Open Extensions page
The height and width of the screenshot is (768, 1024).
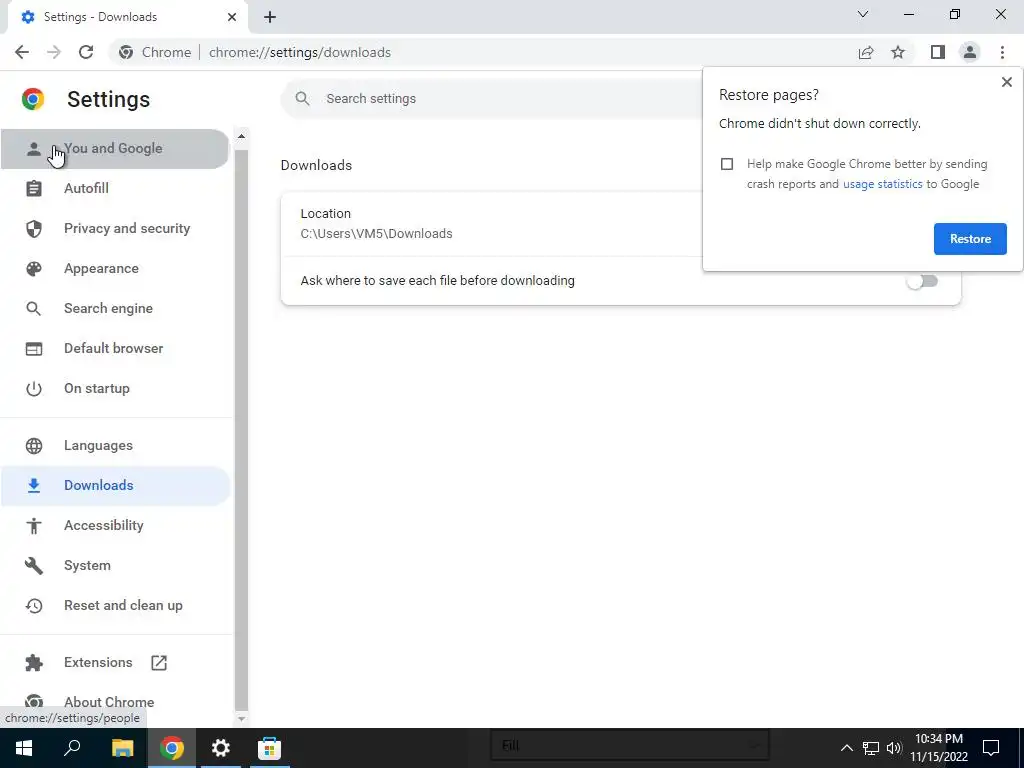pos(115,663)
